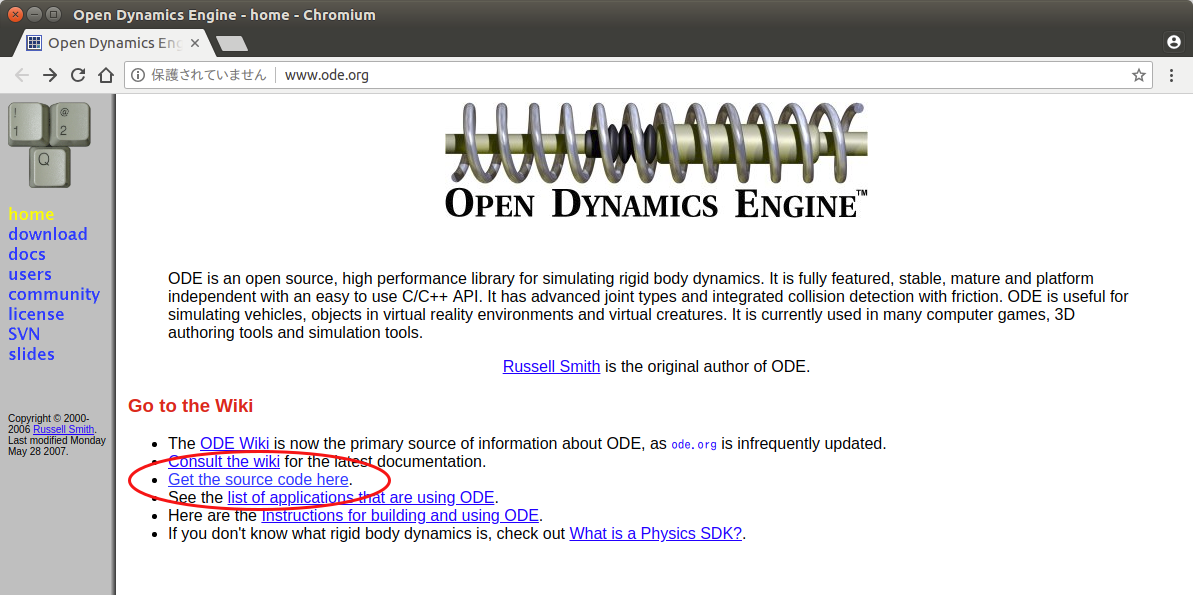Click the keyboard keys logo image

click(x=48, y=145)
